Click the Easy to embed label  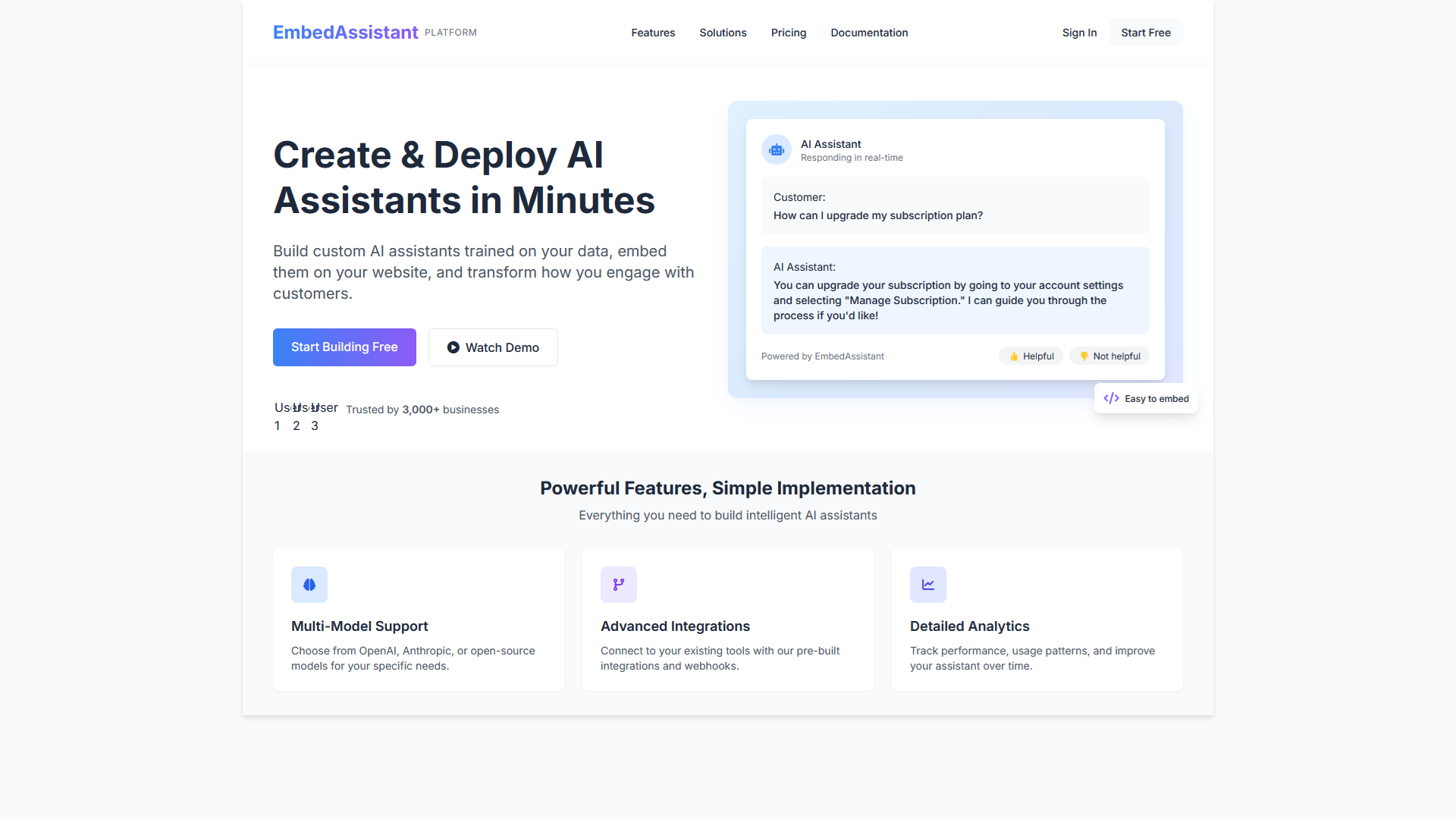coord(1156,399)
